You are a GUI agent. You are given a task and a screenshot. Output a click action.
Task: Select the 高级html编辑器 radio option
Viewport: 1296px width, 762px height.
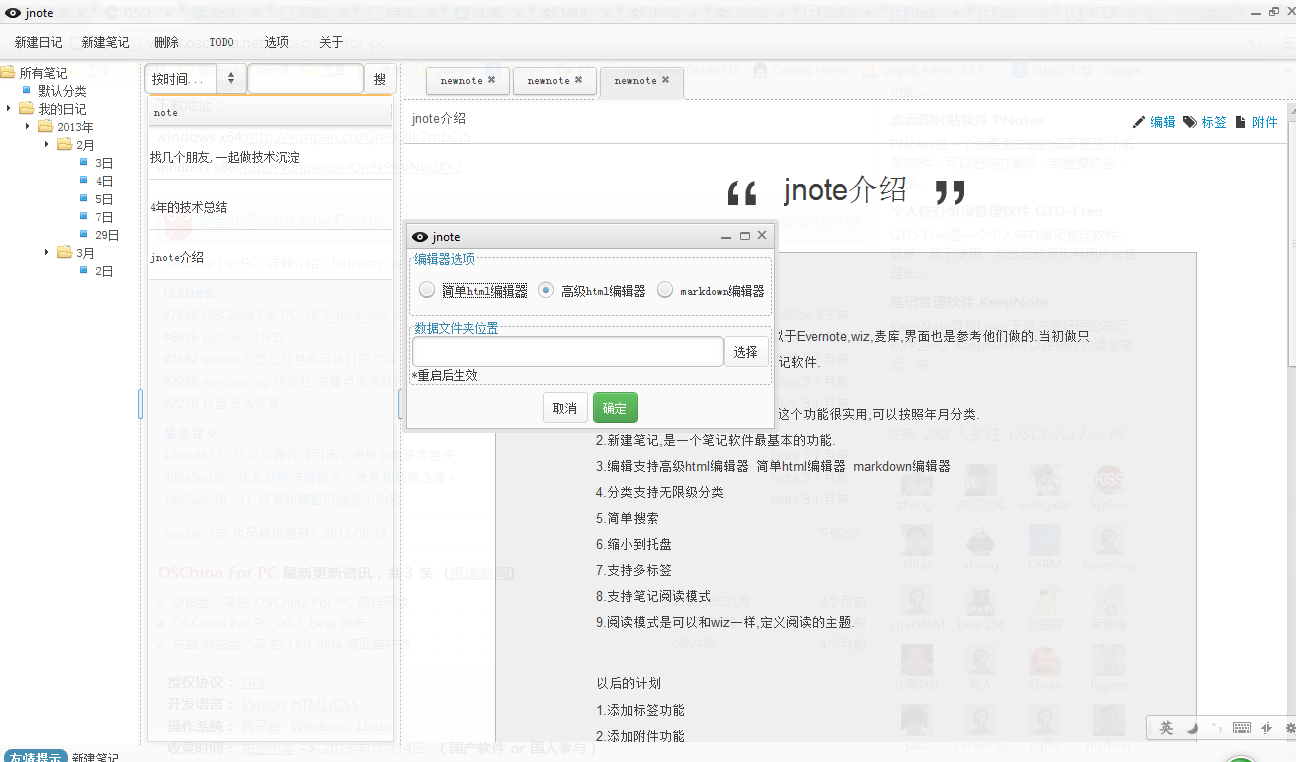pos(546,290)
